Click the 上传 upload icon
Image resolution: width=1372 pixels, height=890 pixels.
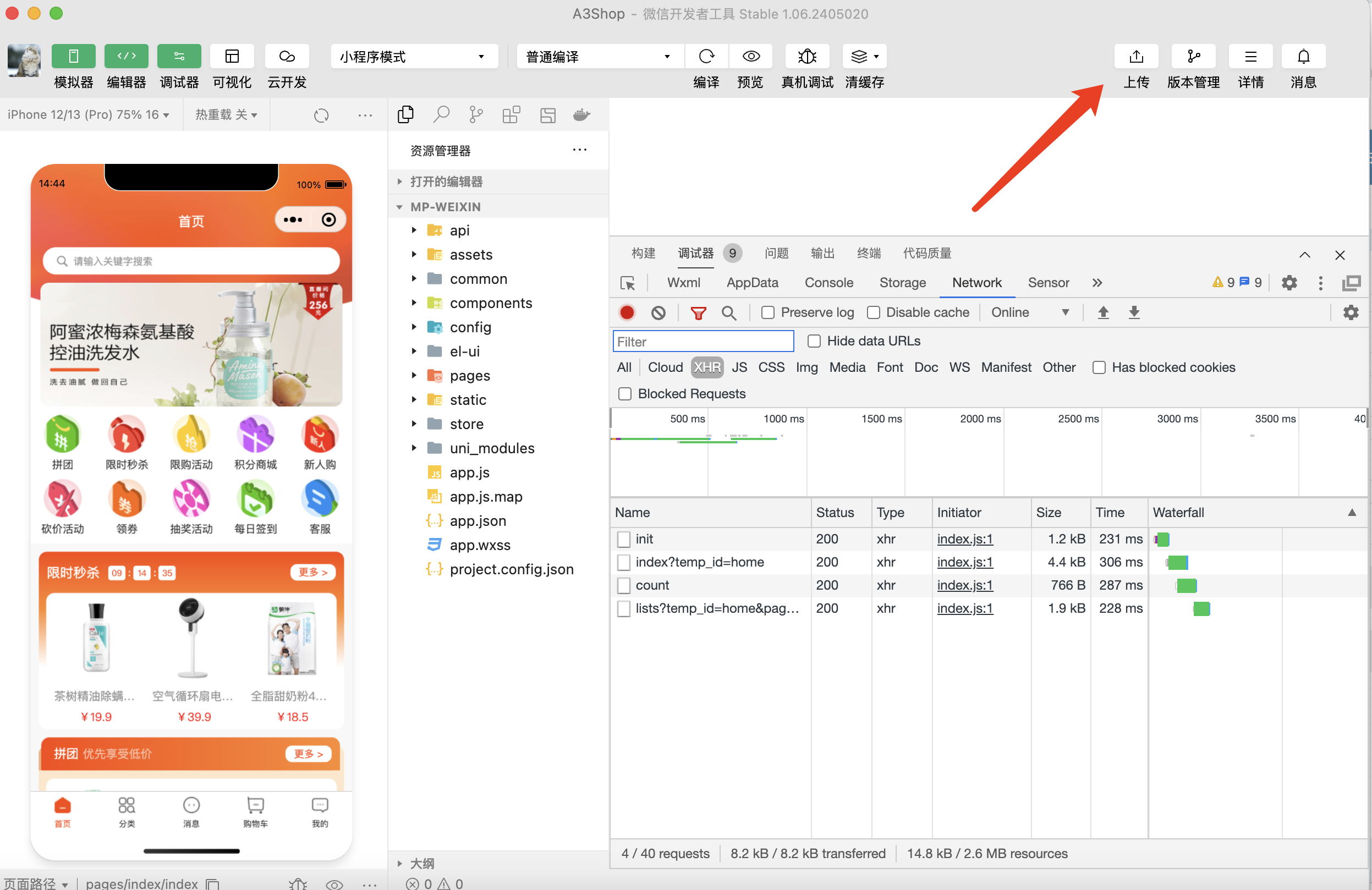[x=1136, y=57]
